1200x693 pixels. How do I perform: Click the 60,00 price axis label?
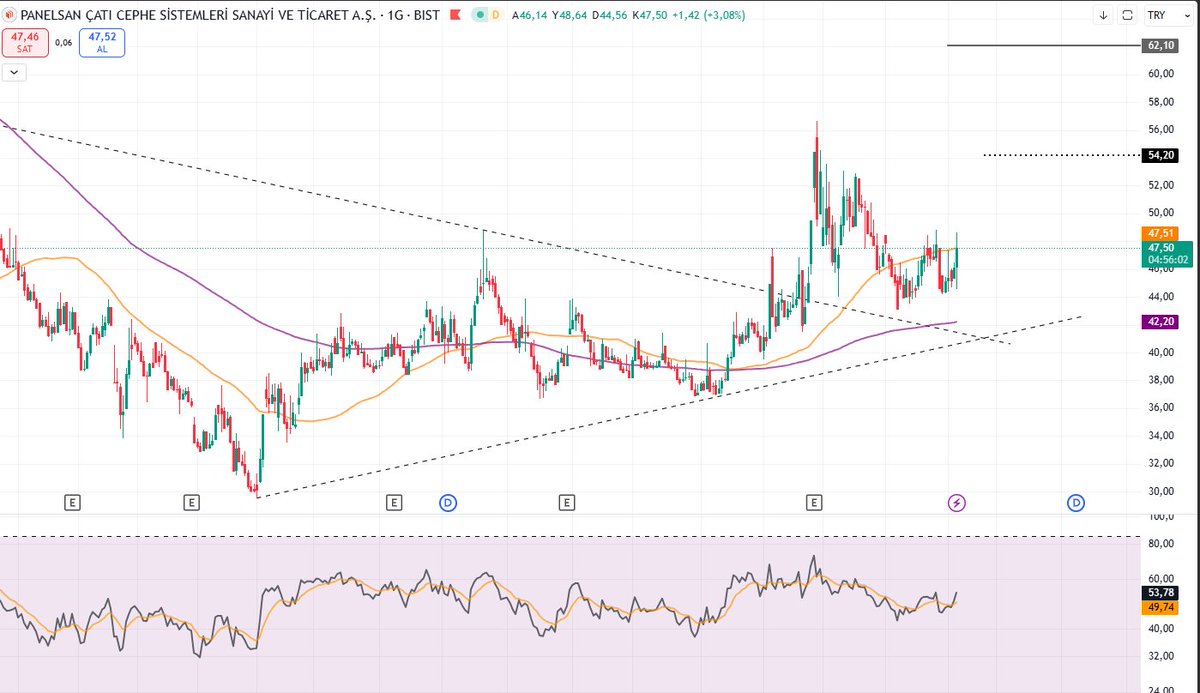[1160, 74]
